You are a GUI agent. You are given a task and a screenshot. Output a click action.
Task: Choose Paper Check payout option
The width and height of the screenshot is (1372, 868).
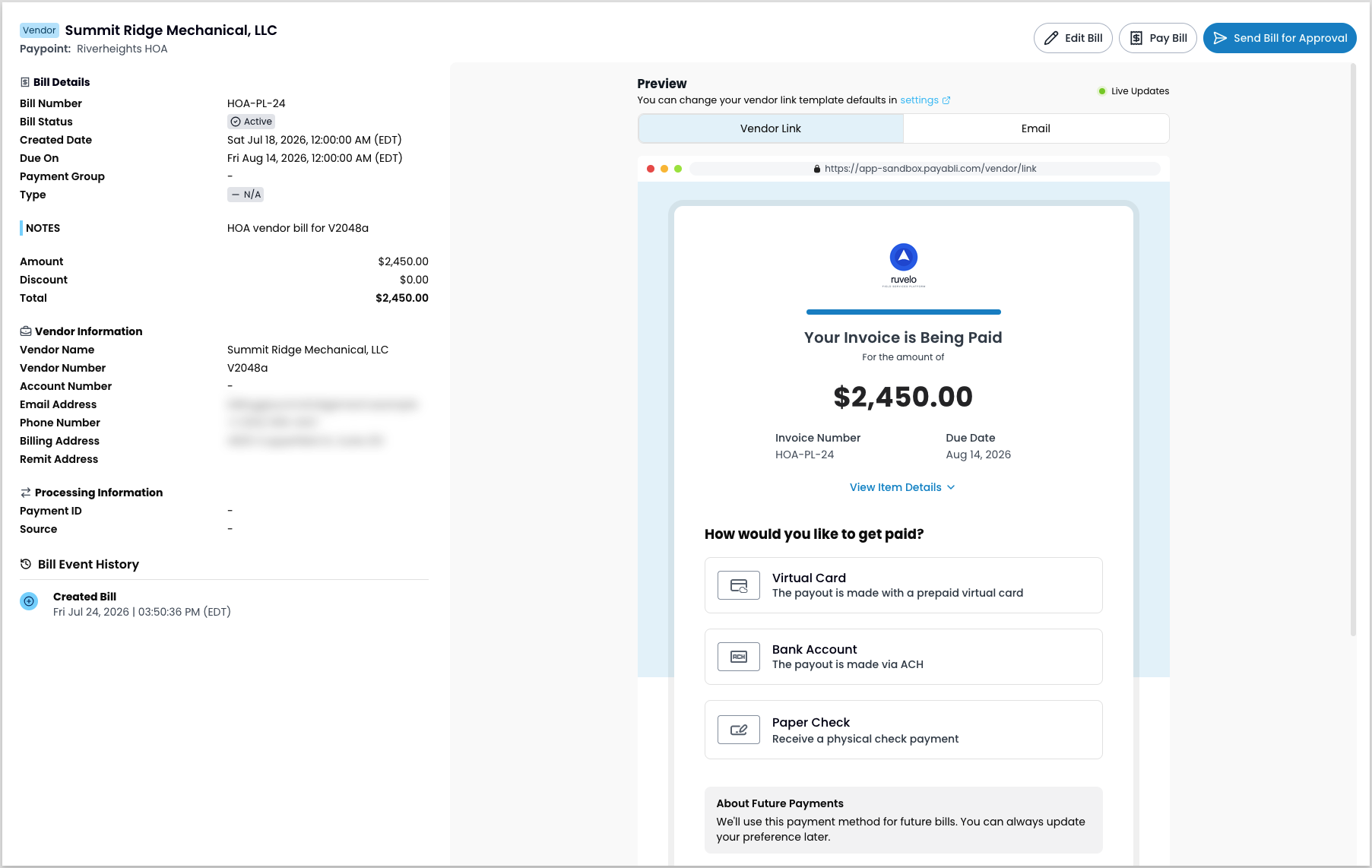click(904, 730)
